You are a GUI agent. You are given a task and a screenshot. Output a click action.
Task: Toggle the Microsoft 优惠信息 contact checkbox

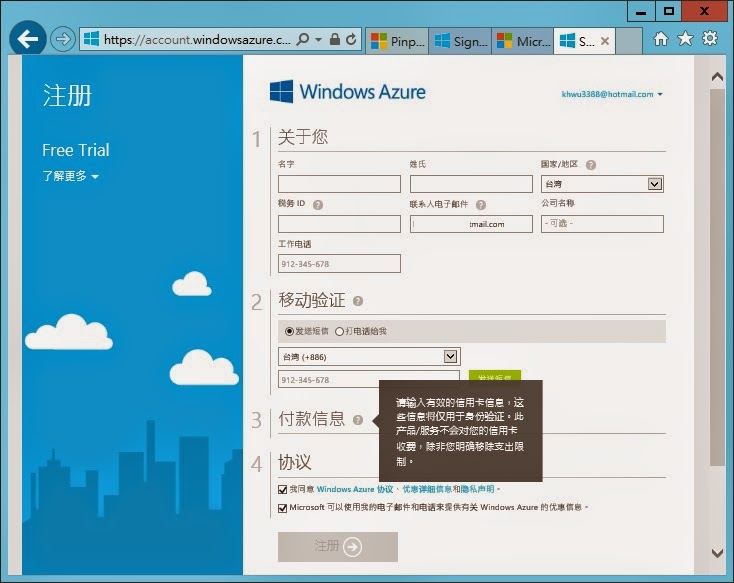point(282,508)
